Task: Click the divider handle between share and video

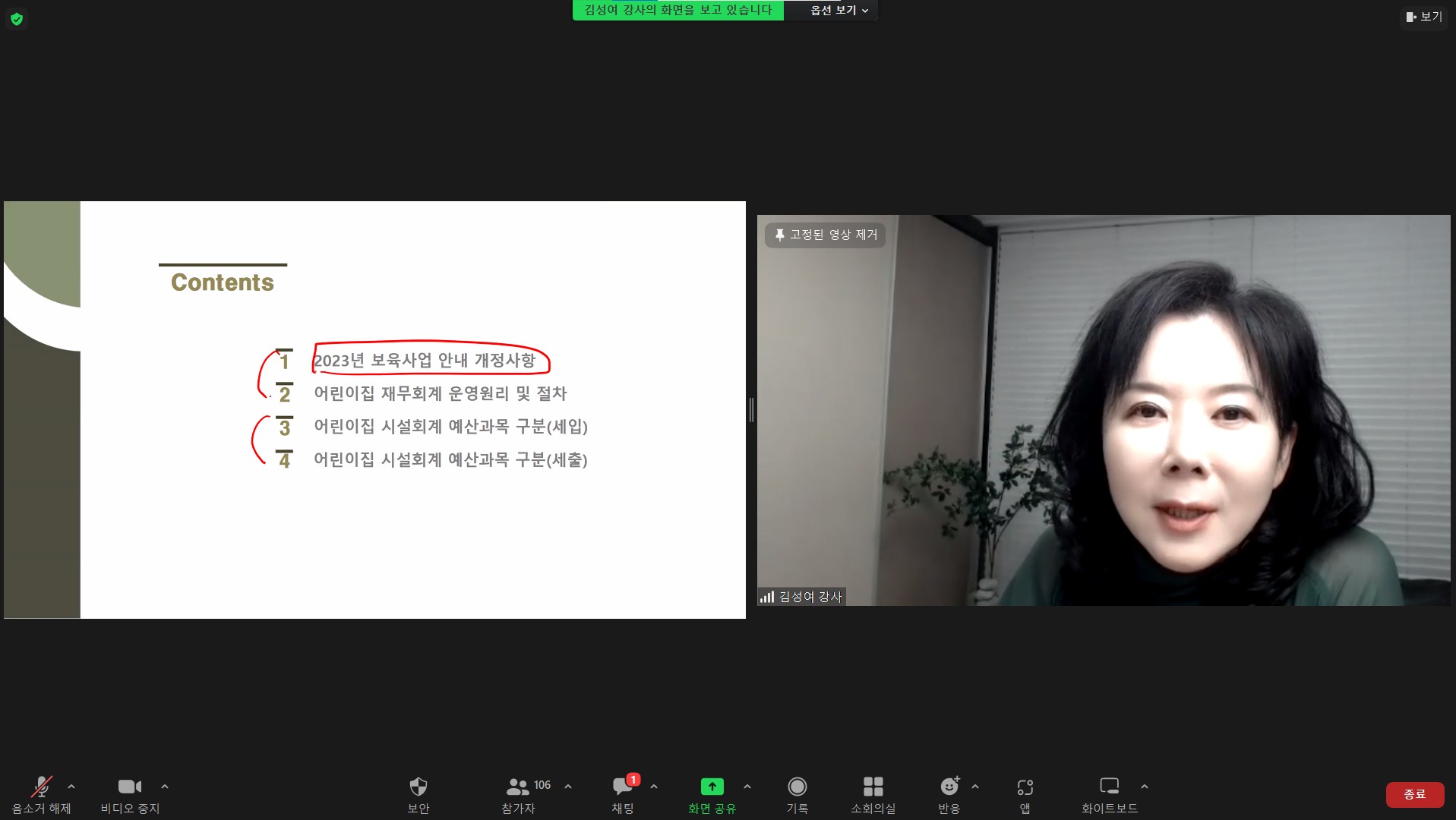Action: tap(751, 410)
